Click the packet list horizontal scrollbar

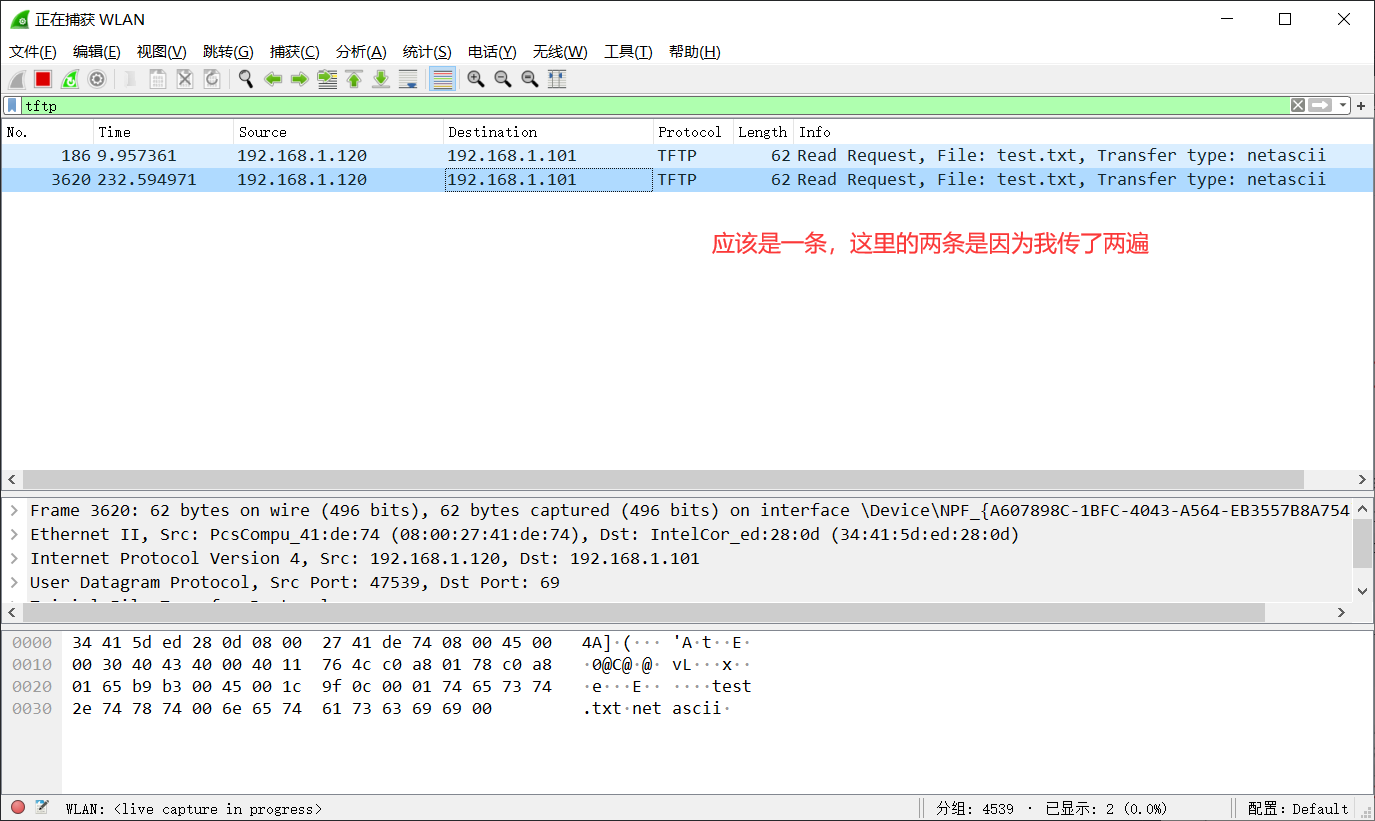point(662,479)
